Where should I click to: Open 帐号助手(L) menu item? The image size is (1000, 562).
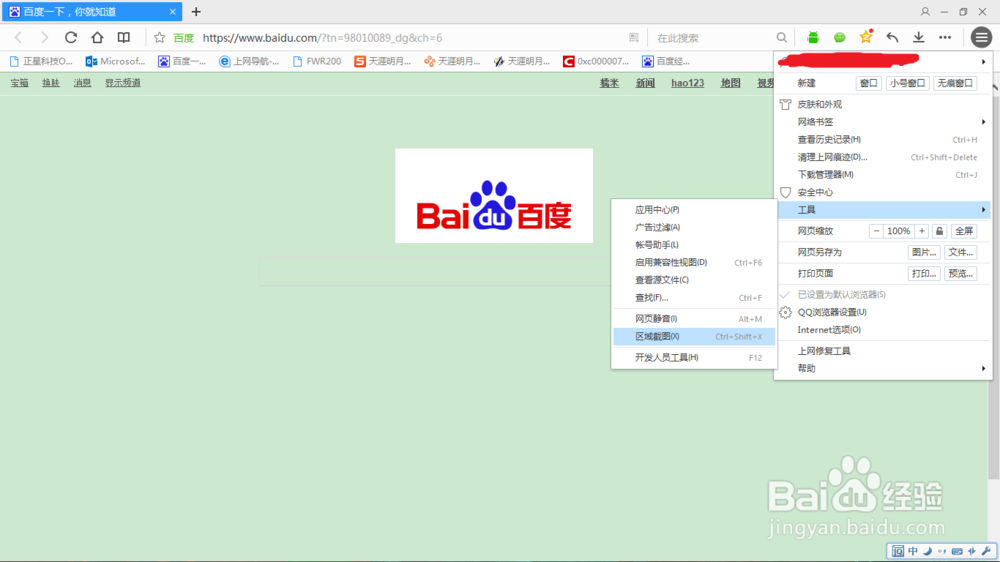pyautogui.click(x=694, y=244)
